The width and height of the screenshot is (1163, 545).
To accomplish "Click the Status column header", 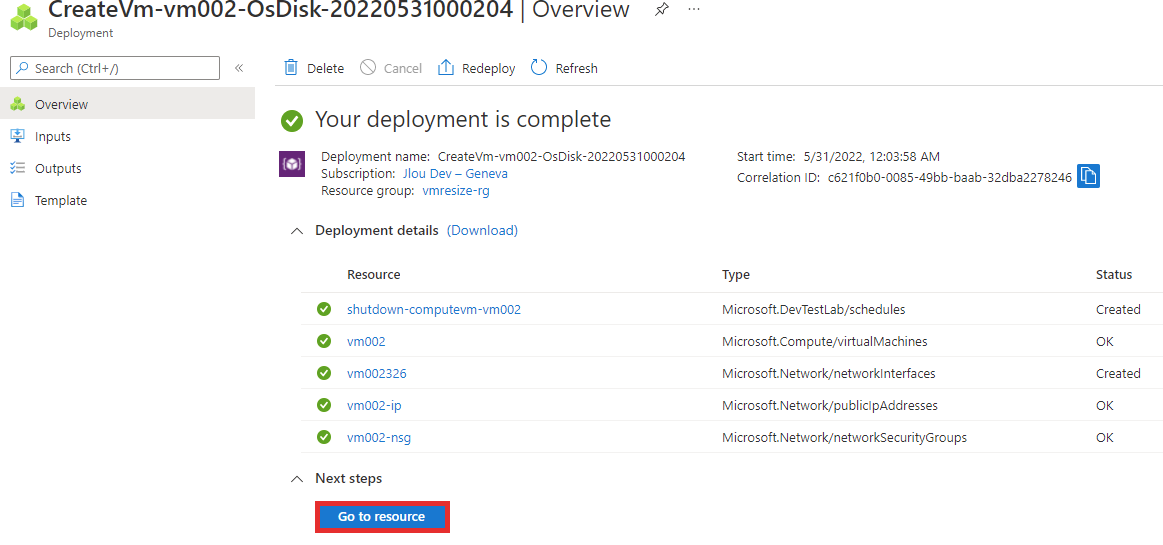I will [1114, 274].
